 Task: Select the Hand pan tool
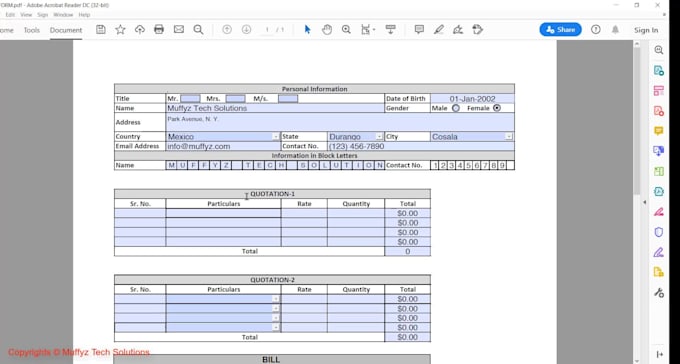click(x=327, y=30)
